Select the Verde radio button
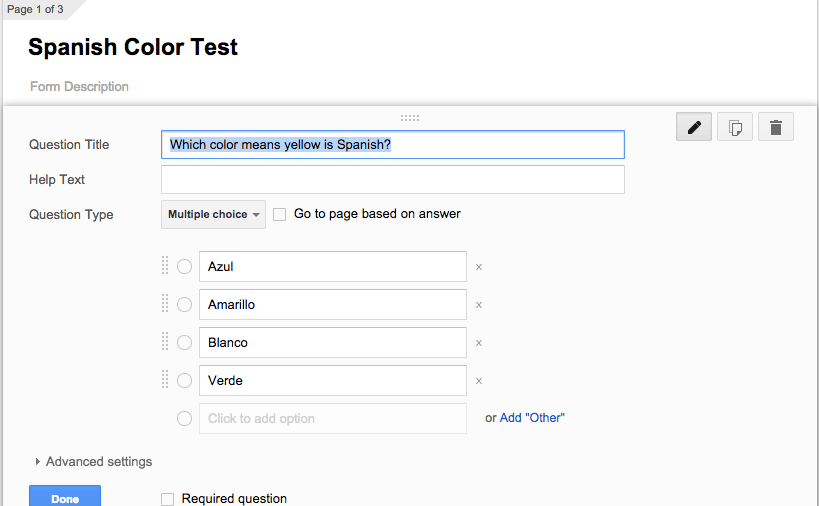819x506 pixels. coord(185,381)
